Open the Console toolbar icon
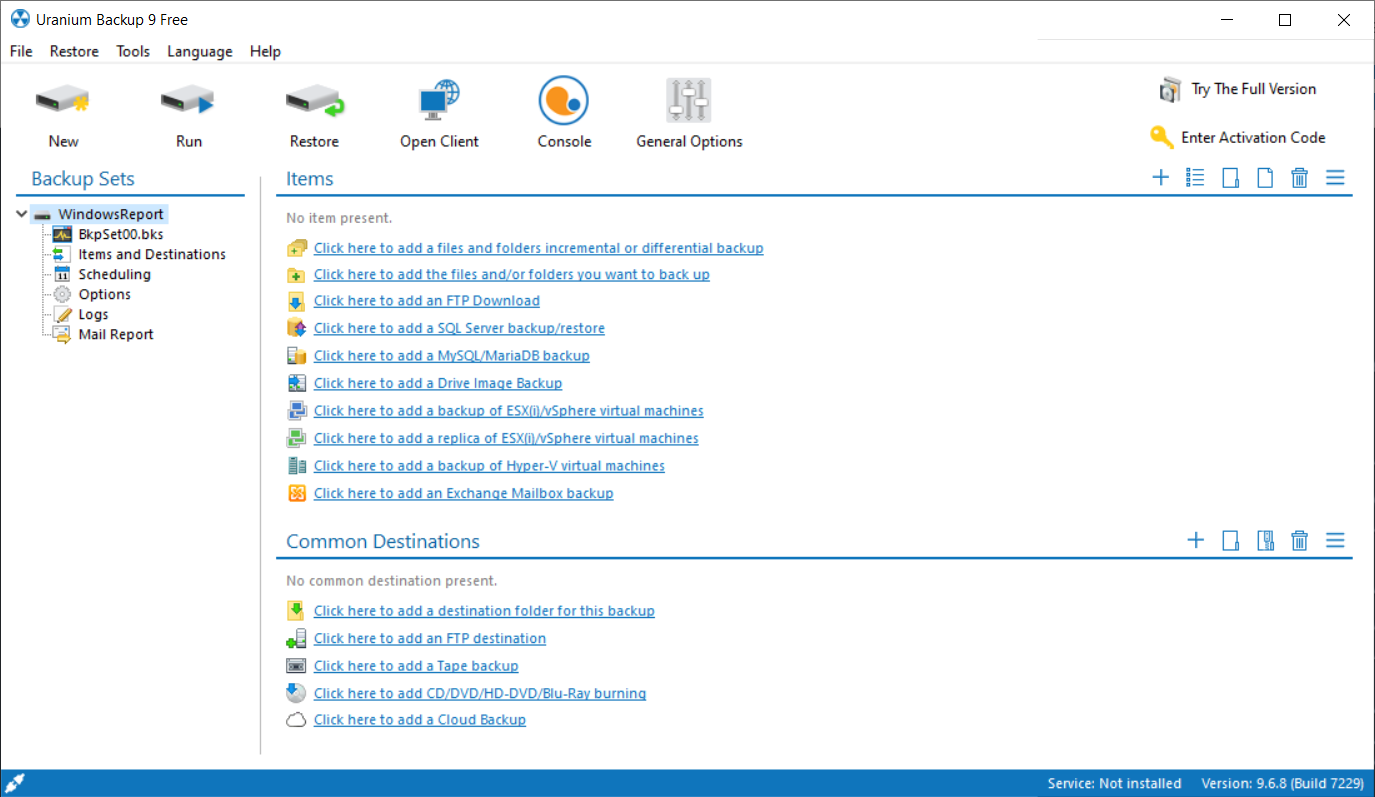This screenshot has width=1375, height=797. pyautogui.click(x=564, y=101)
